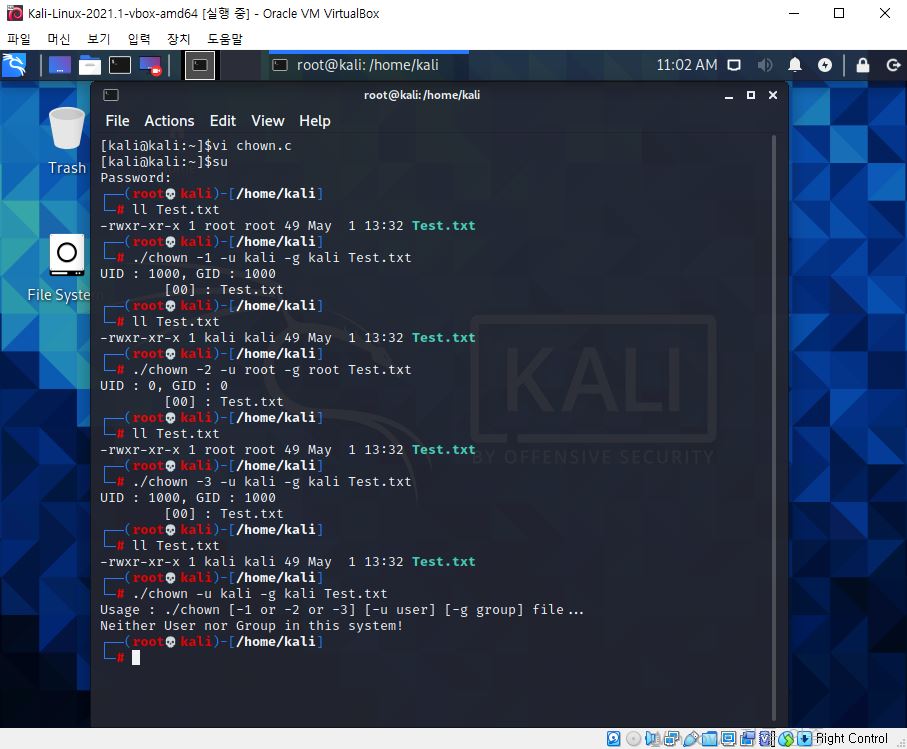Open the terminal Actions menu
The height and width of the screenshot is (749, 907).
(x=169, y=121)
